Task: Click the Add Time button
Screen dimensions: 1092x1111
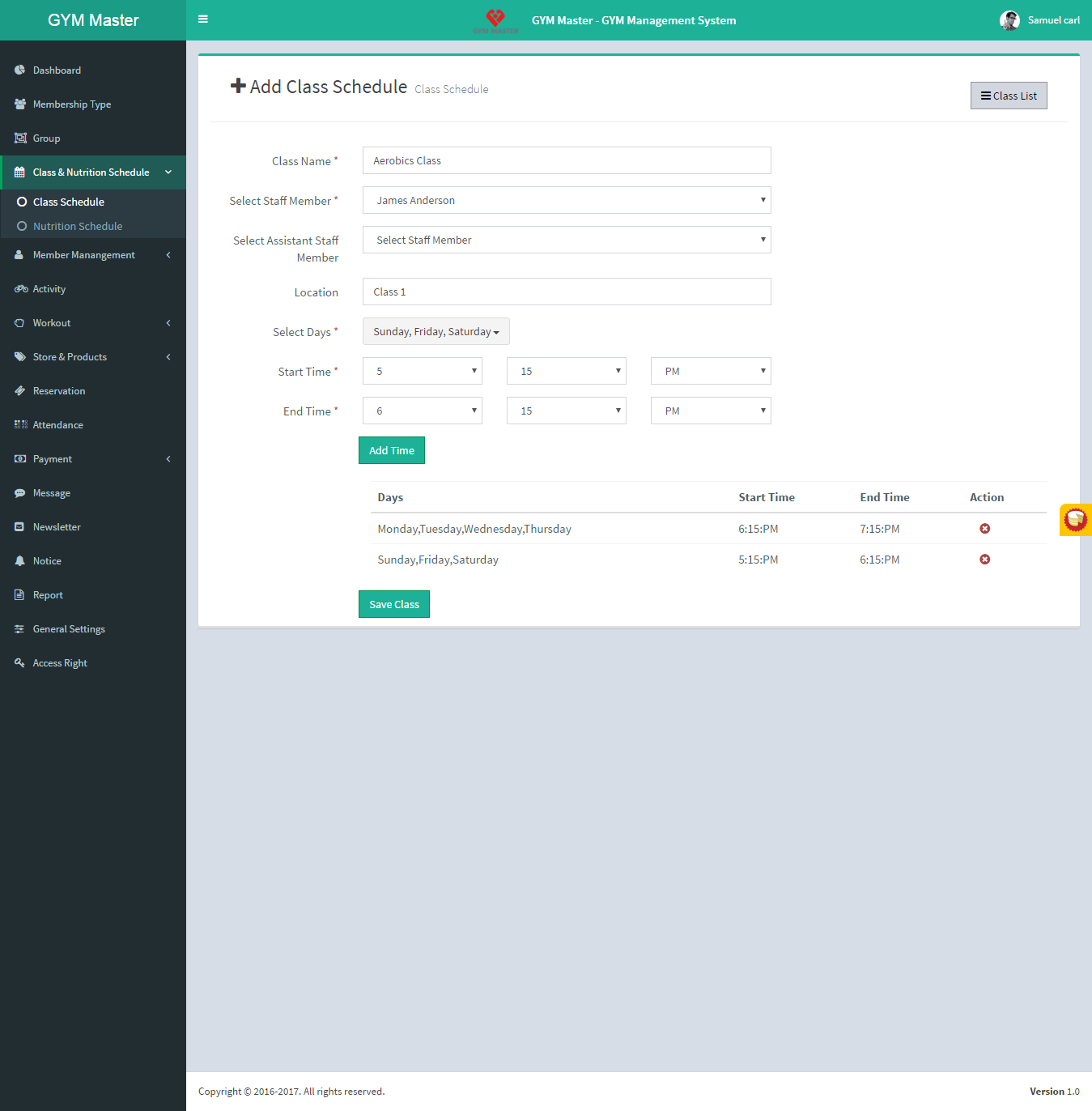Action: 392,450
